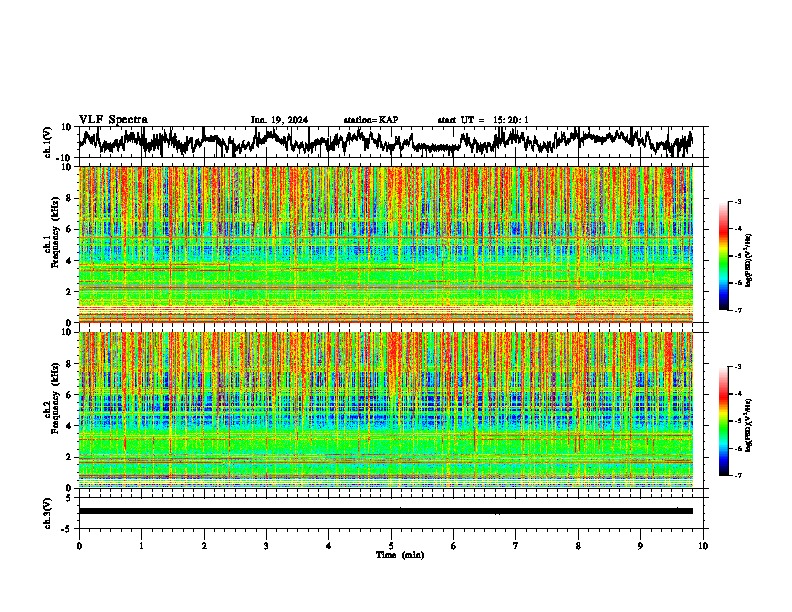Image resolution: width=792 pixels, height=612 pixels.
Task: Click the -7 label on the ch.1 color scale
Action: (738, 310)
